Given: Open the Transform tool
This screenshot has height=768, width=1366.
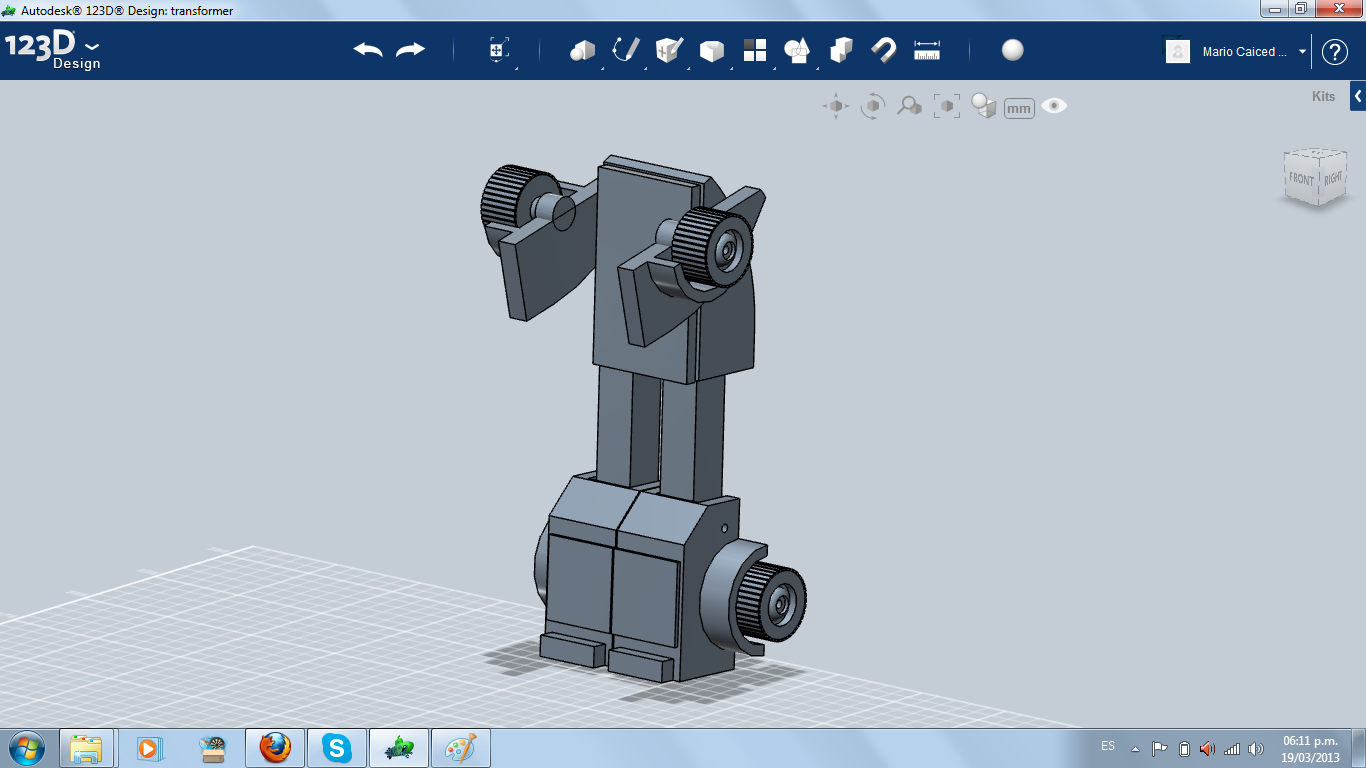Looking at the screenshot, I should click(499, 50).
